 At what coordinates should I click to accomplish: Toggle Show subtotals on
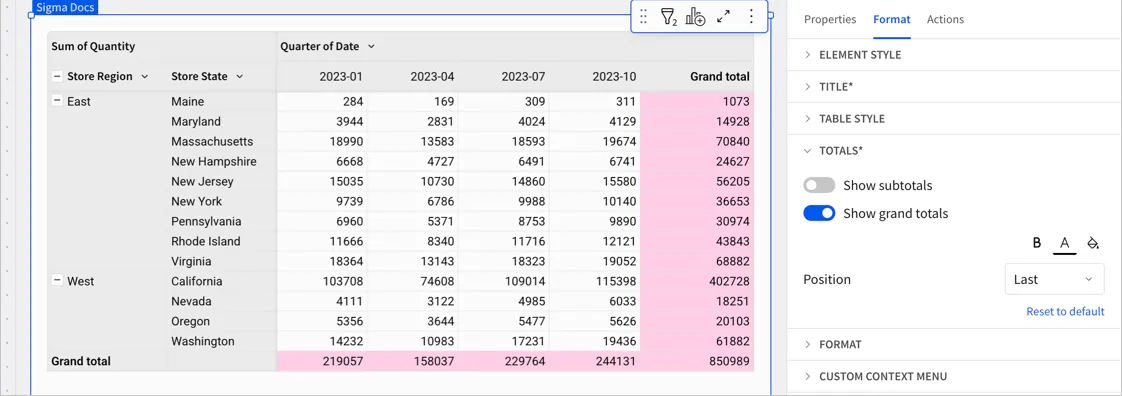(819, 185)
